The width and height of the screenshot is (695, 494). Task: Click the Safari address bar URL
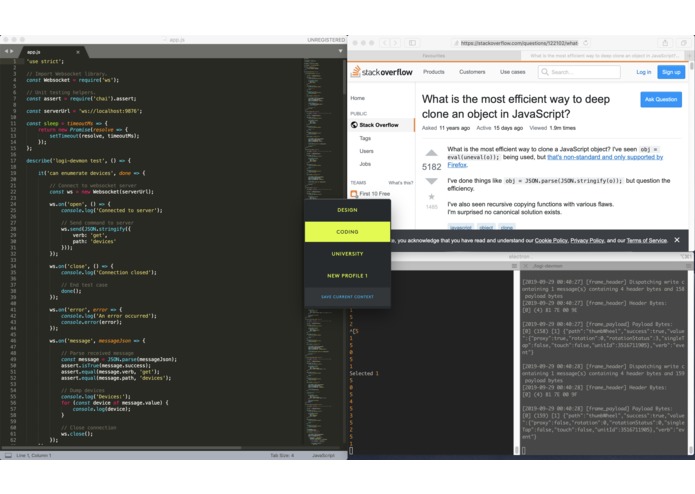click(x=519, y=43)
